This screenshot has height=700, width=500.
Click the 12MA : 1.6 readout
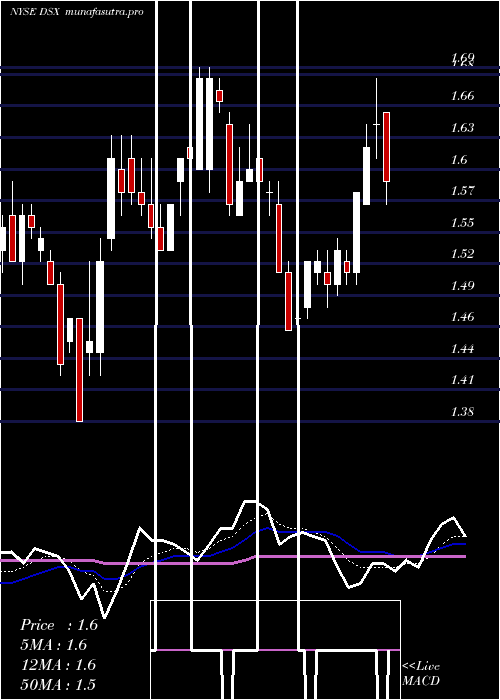tap(58, 664)
